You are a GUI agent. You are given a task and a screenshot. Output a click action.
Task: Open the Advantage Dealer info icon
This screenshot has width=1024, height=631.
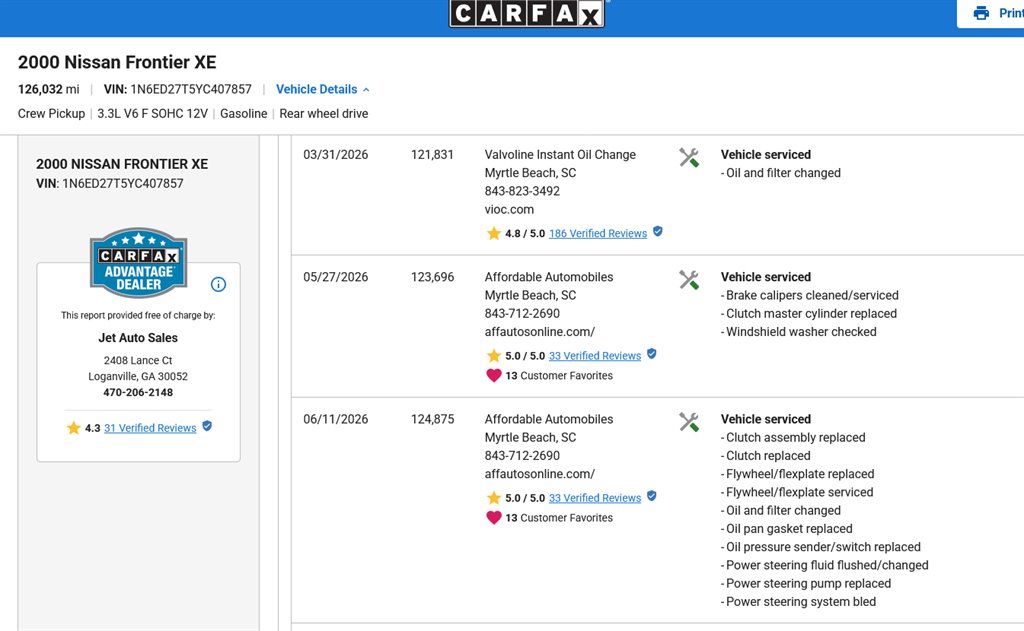tap(218, 284)
